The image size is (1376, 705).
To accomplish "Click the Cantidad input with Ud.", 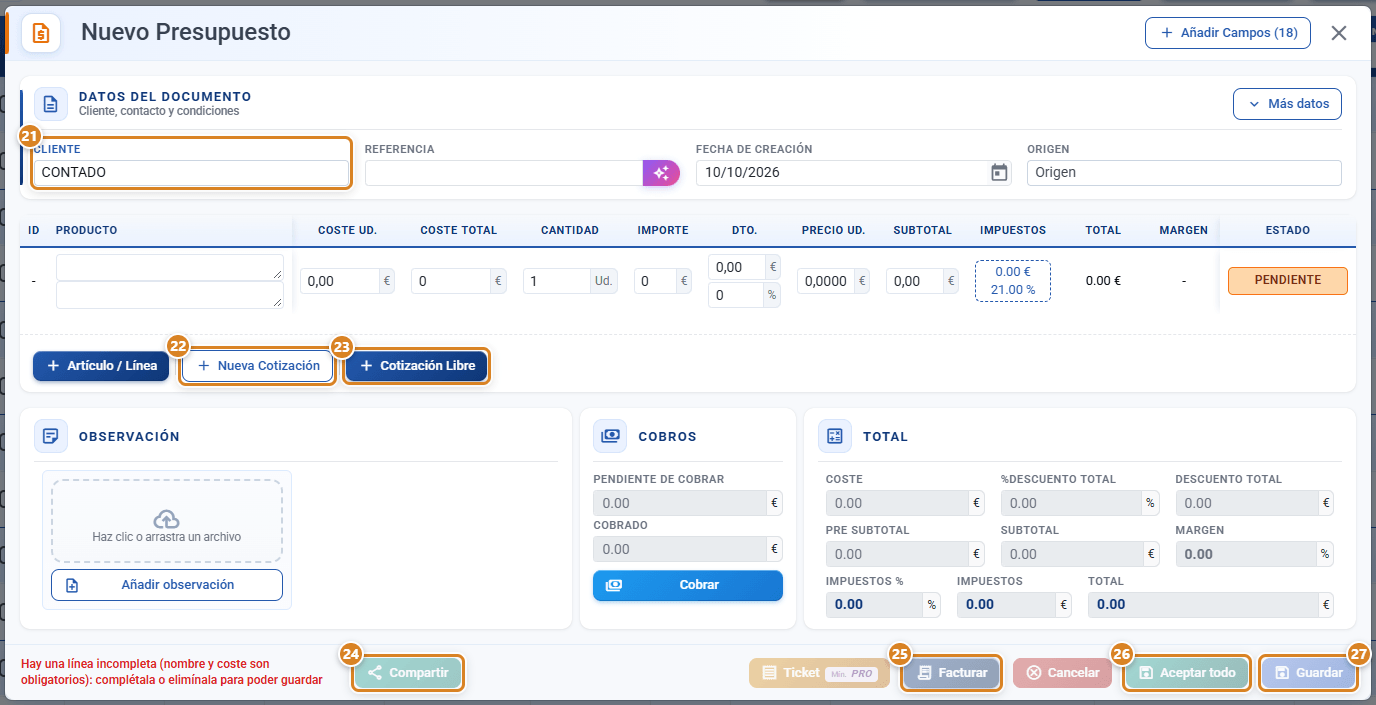I will tap(557, 282).
